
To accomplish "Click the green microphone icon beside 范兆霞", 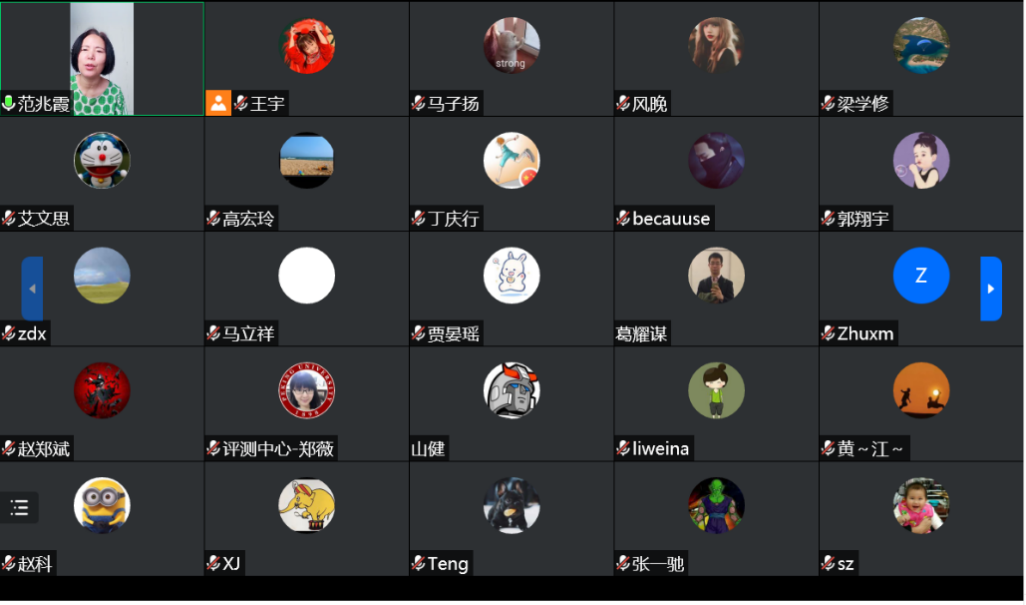I will [x=9, y=103].
